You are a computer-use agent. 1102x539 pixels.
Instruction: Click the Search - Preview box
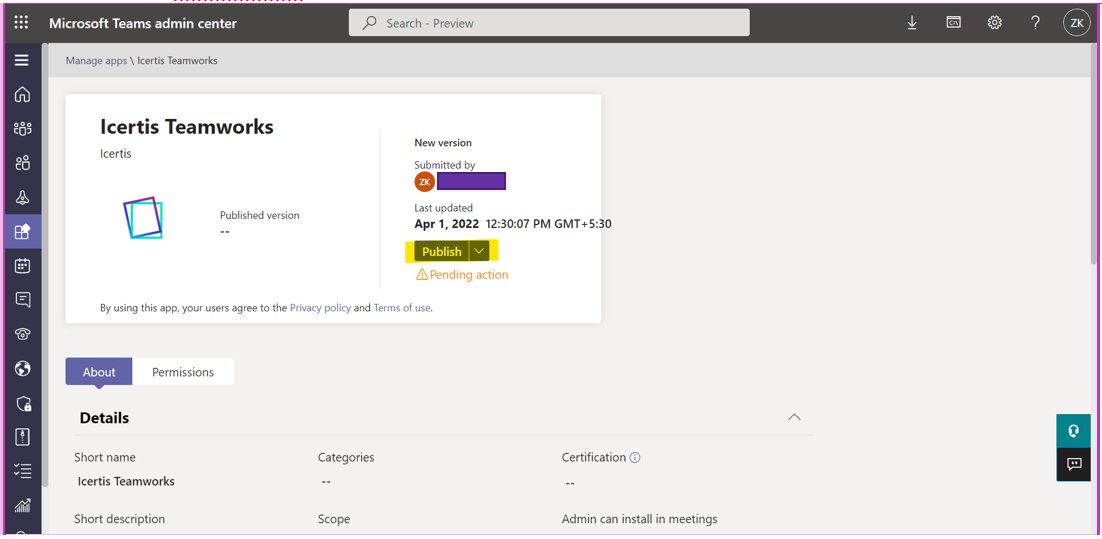[x=549, y=23]
